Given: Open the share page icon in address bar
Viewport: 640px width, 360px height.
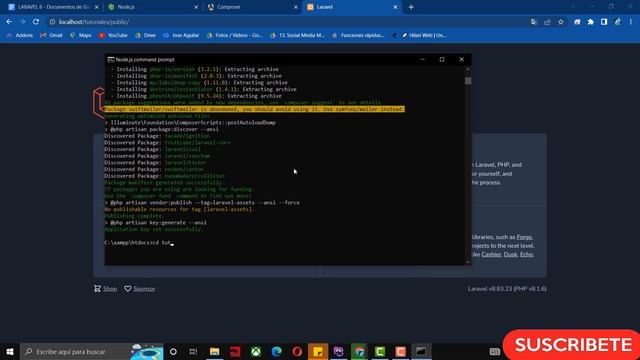Looking at the screenshot, I should tap(547, 22).
